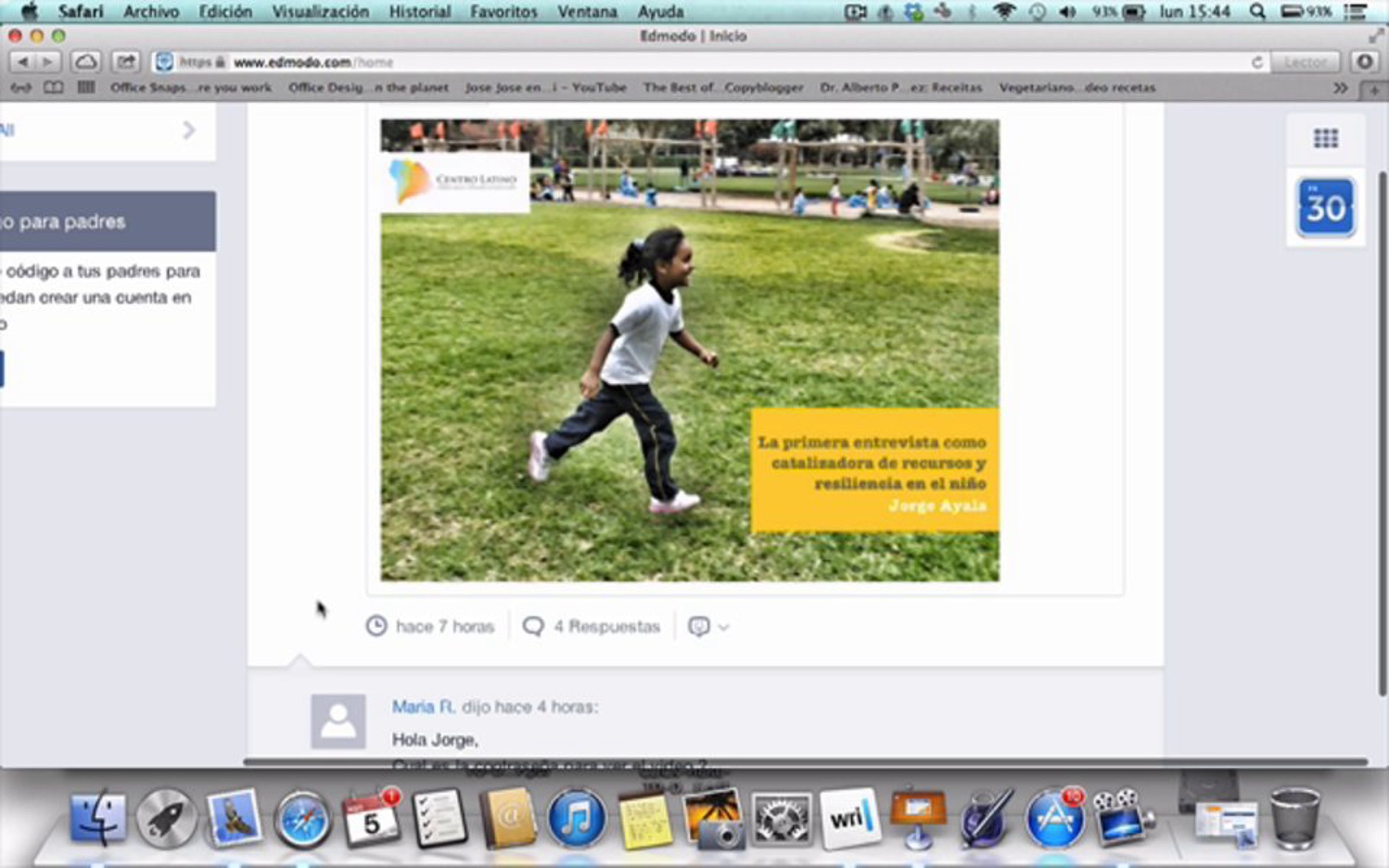Open the Favoritos menu

coord(504,12)
